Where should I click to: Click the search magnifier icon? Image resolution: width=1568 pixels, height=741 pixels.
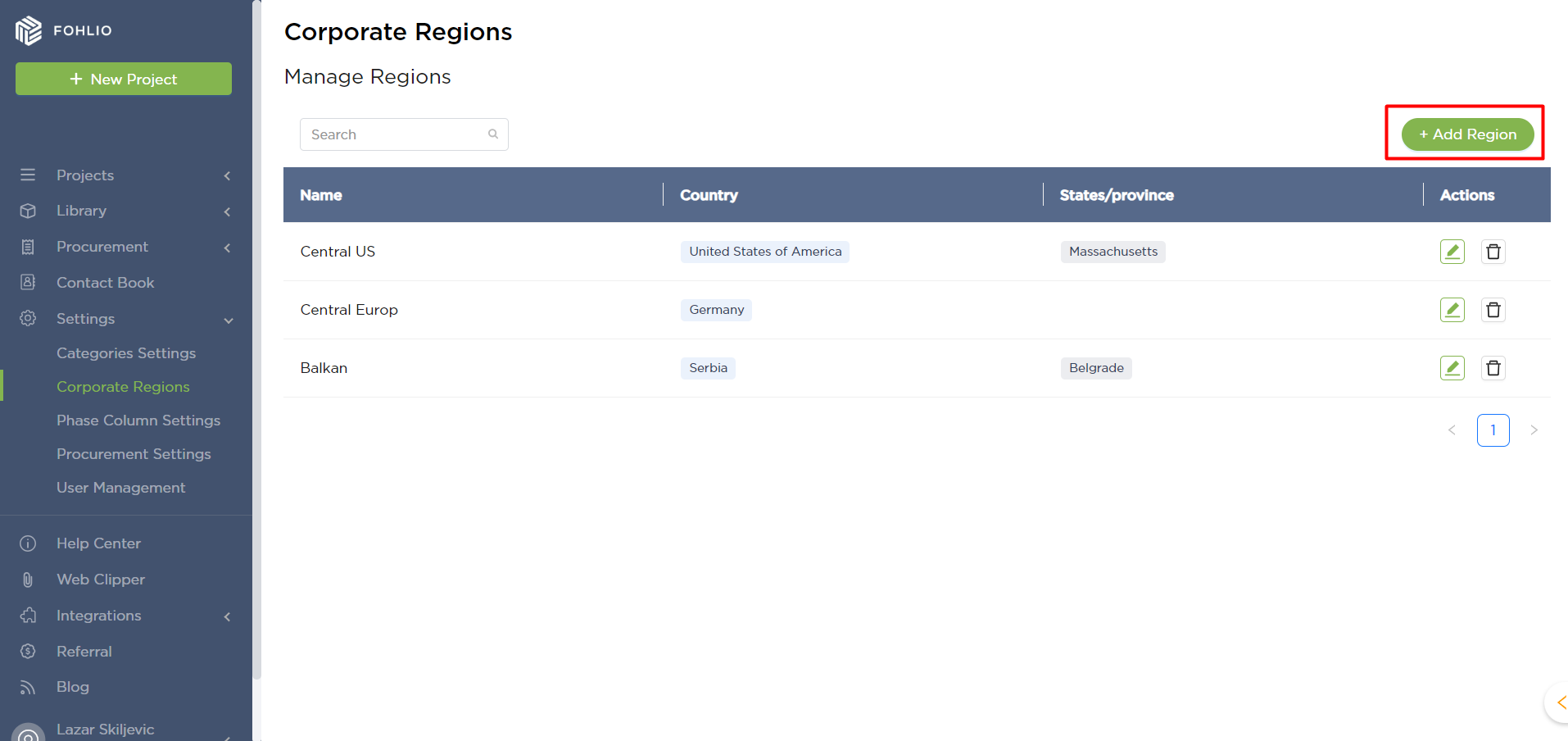click(x=493, y=134)
